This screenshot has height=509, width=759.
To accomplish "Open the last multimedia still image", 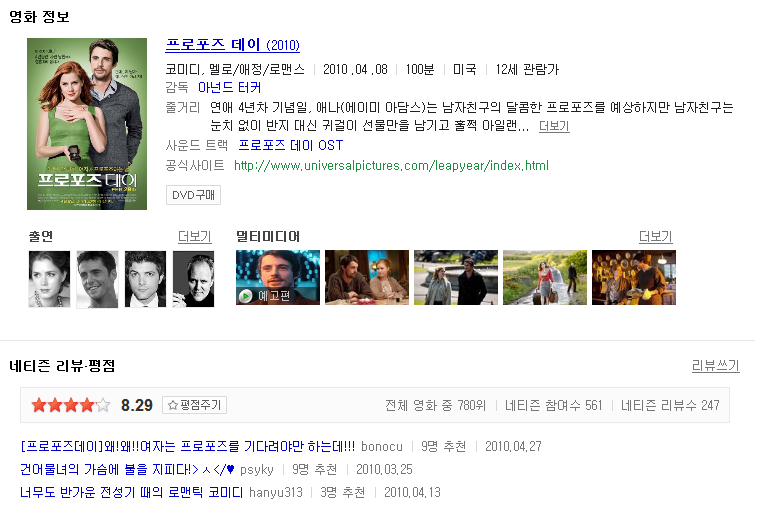I will pyautogui.click(x=633, y=278).
